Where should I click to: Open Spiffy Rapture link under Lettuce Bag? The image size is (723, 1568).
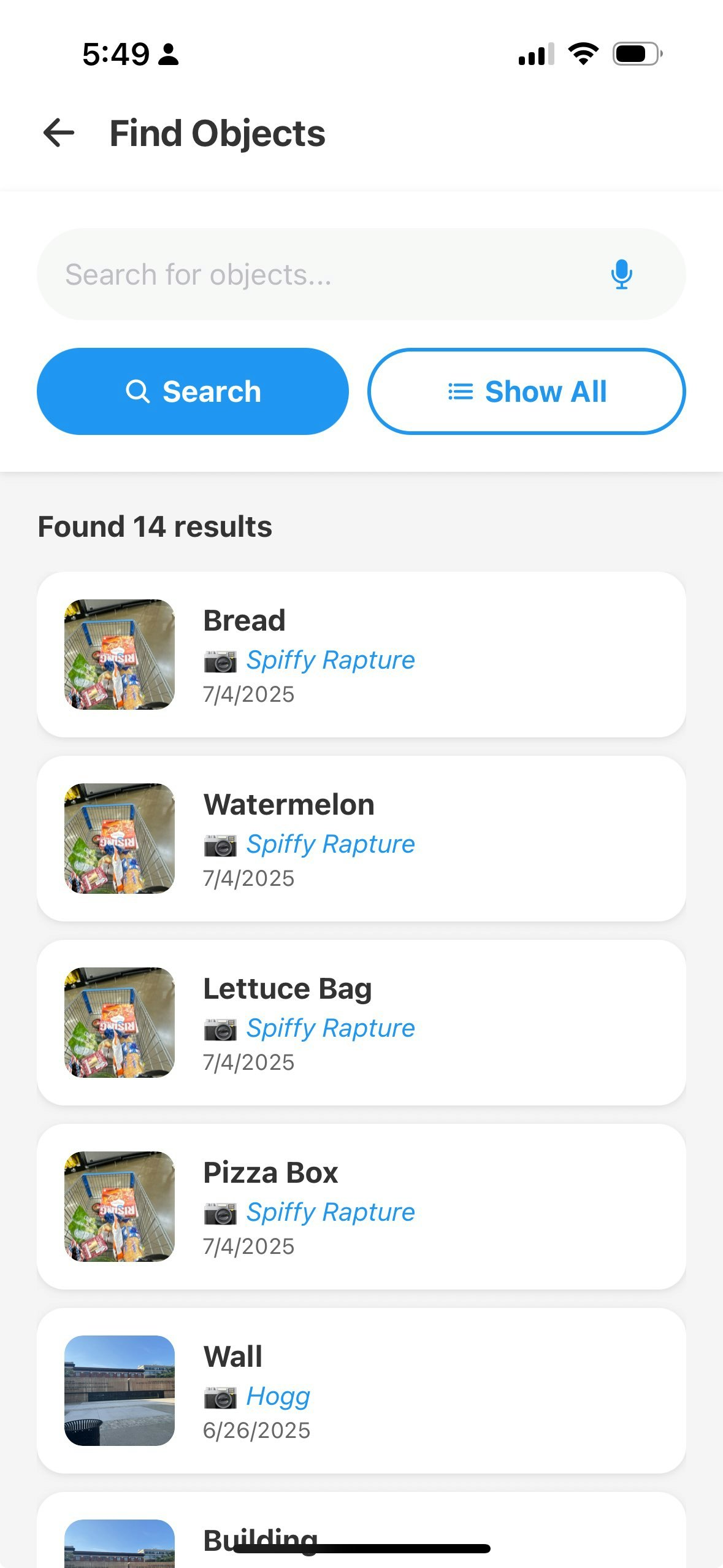point(331,1028)
